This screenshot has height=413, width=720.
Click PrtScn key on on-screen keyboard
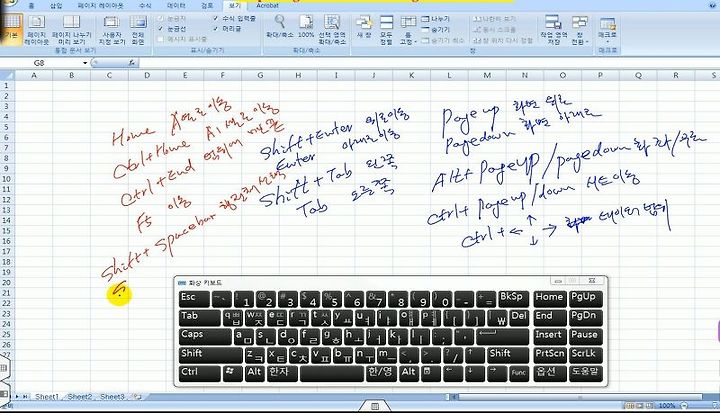pyautogui.click(x=549, y=355)
